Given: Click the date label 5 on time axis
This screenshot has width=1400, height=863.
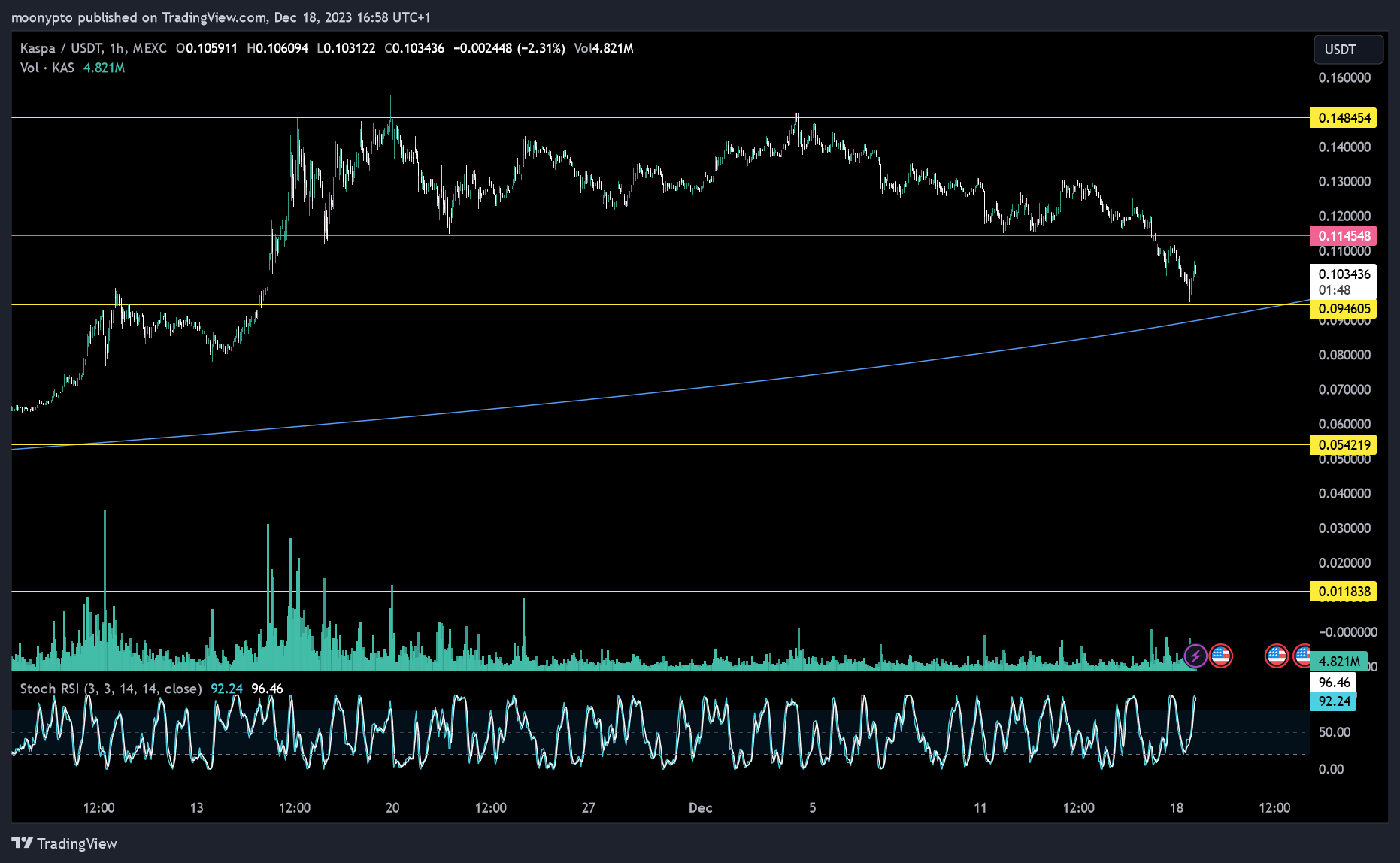Looking at the screenshot, I should 813,808.
